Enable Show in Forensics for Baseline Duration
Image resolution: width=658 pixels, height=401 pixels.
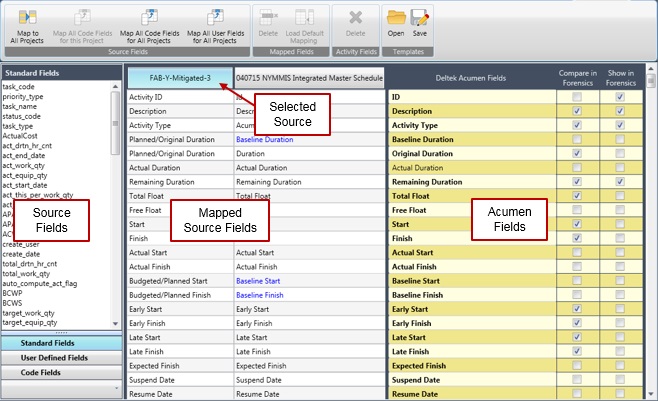(620, 139)
